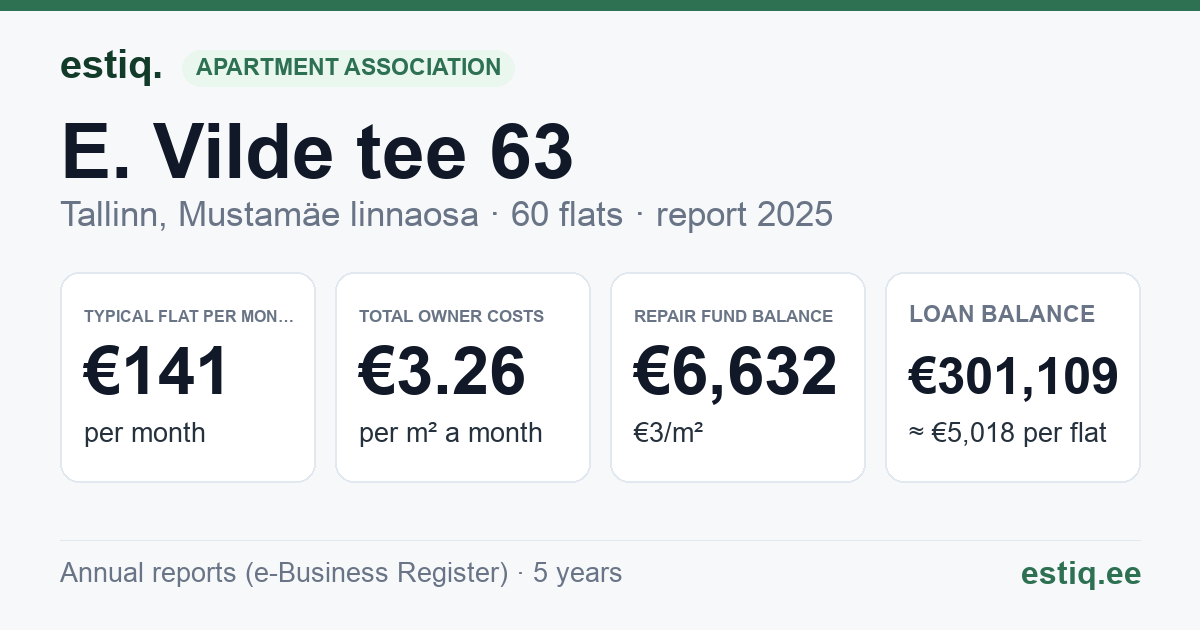Click the €141 value
This screenshot has width=1200, height=630.
tap(157, 372)
